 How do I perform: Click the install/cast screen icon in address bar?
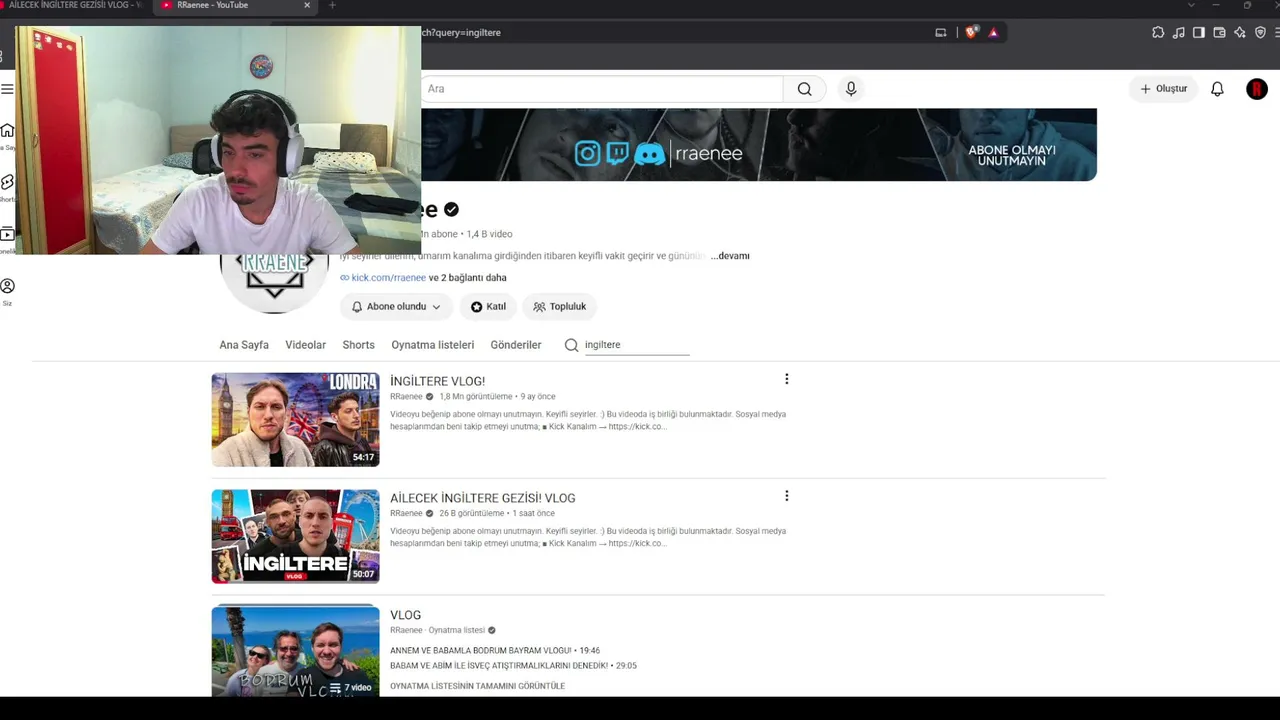point(940,32)
